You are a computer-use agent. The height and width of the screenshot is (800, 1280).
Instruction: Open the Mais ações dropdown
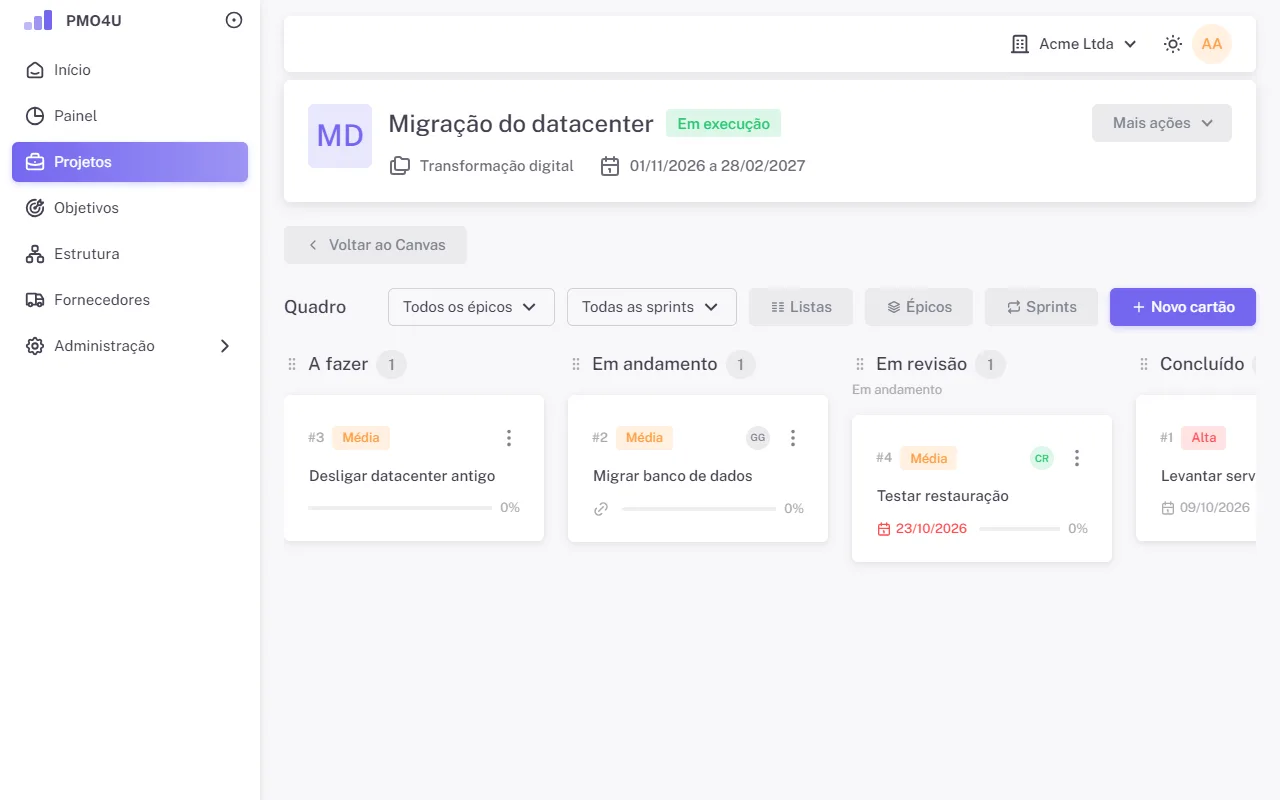pos(1162,123)
